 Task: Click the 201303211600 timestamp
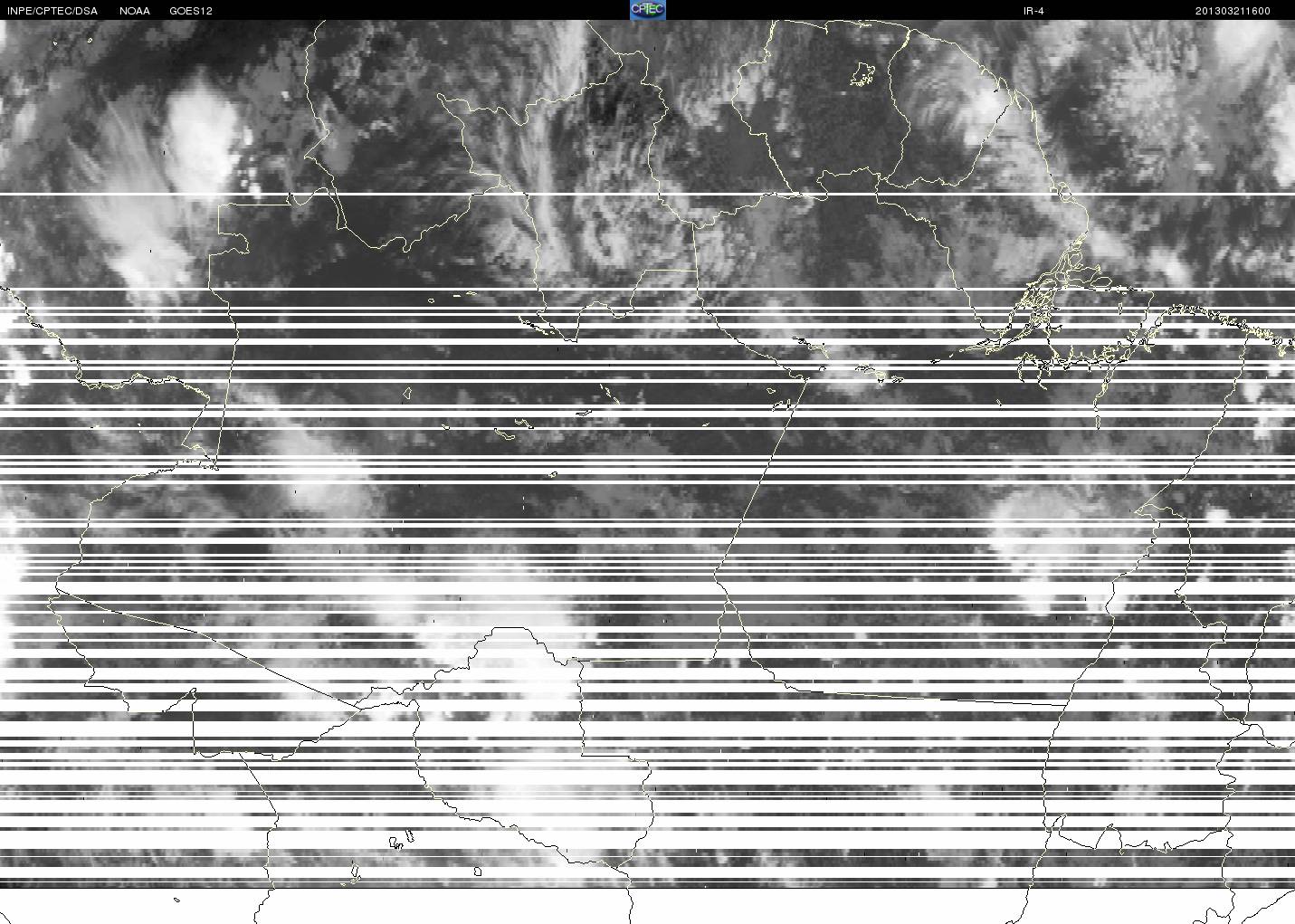coord(1233,11)
